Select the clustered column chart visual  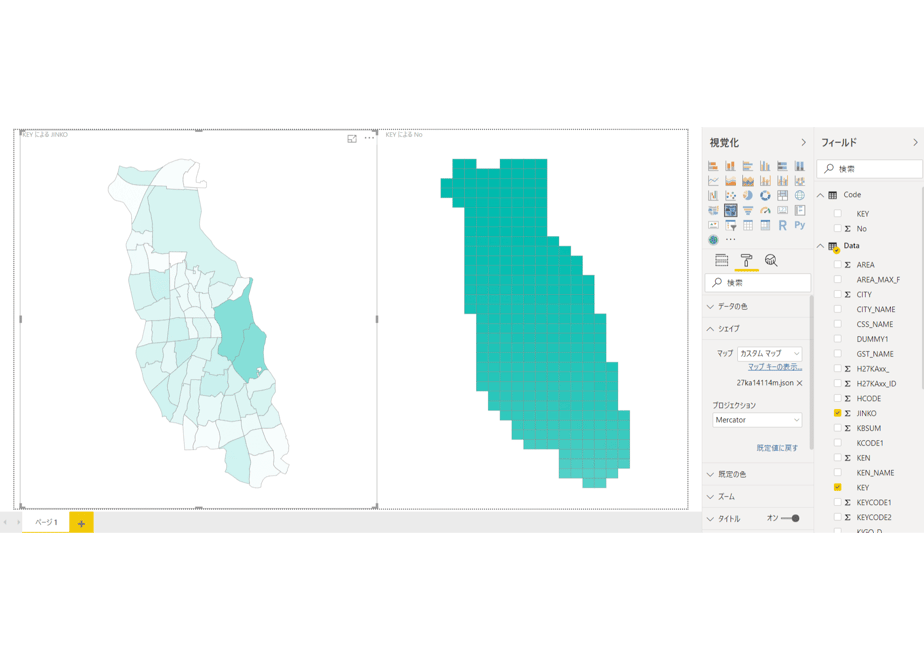(x=765, y=166)
